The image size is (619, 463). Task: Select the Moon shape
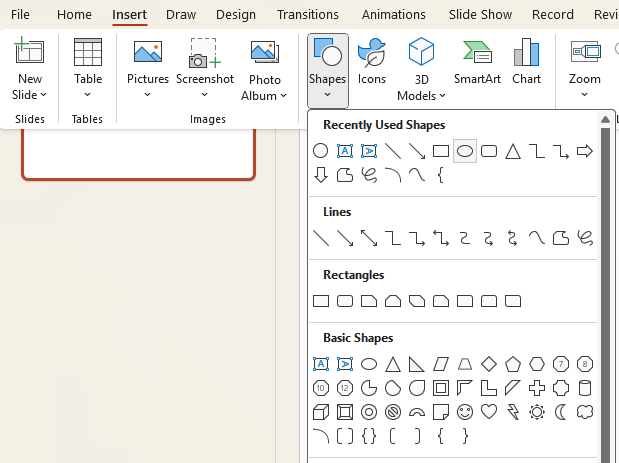[561, 412]
